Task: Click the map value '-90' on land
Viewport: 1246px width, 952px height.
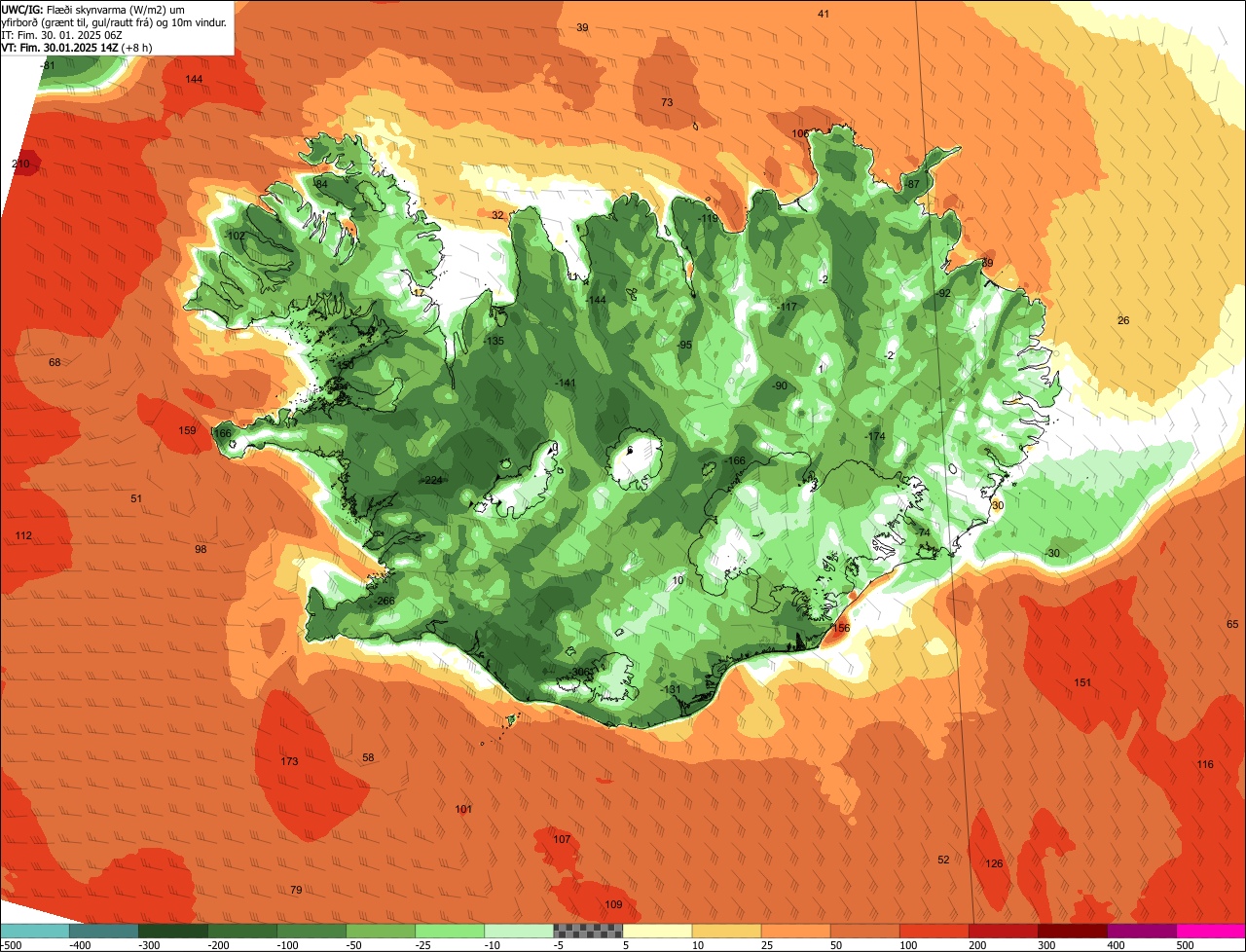Action: [x=779, y=385]
